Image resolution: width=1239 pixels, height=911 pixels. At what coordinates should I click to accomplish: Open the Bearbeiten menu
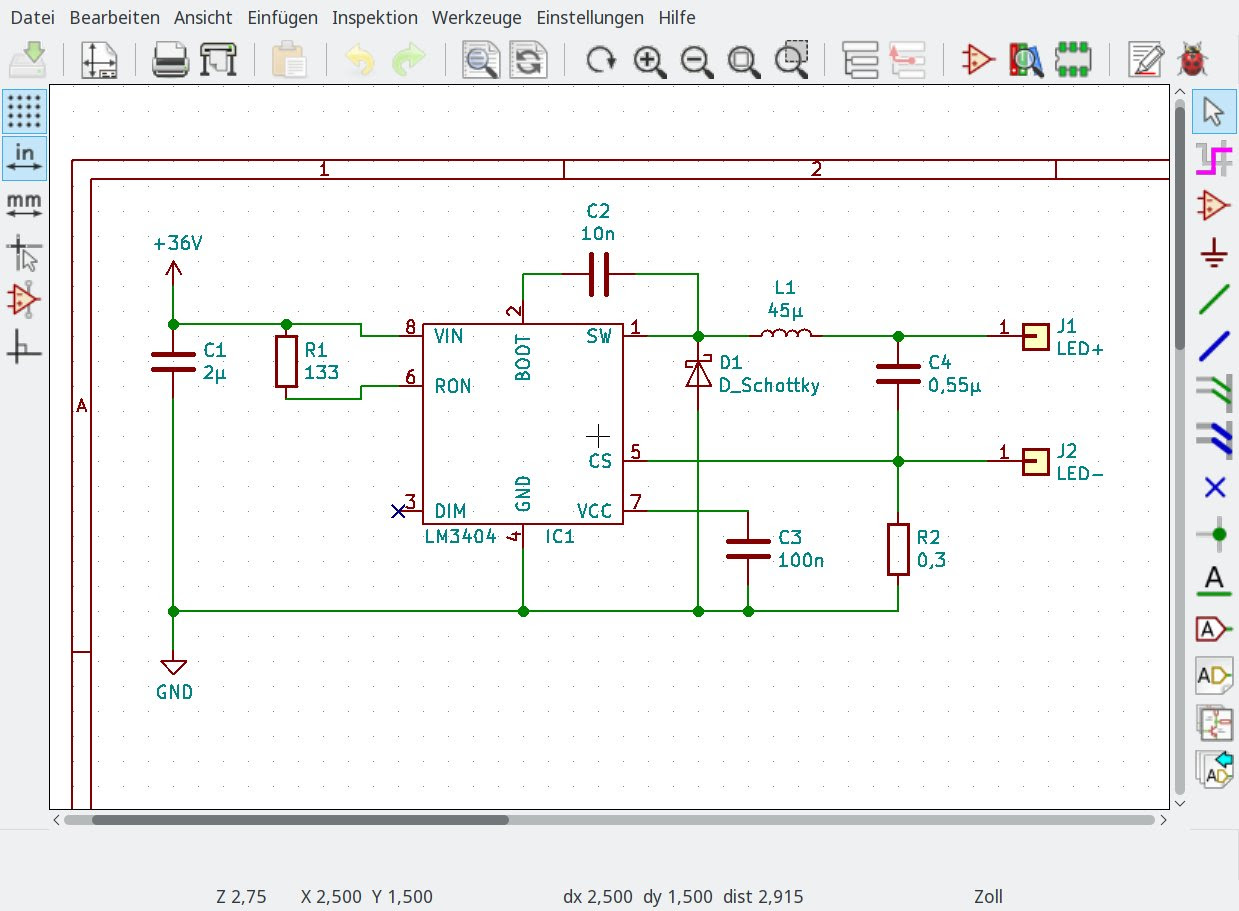click(115, 18)
